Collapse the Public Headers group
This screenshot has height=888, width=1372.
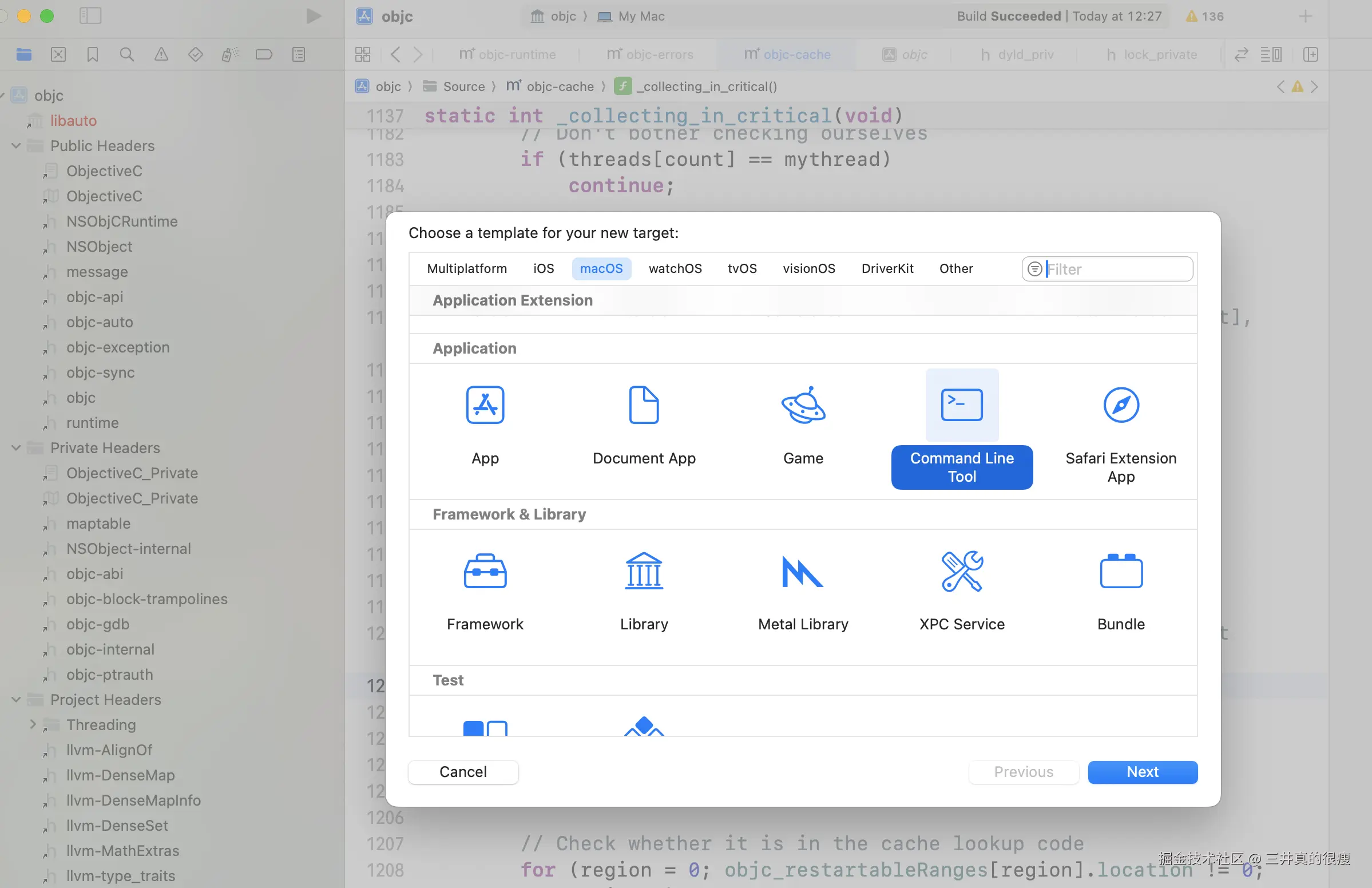coord(16,146)
